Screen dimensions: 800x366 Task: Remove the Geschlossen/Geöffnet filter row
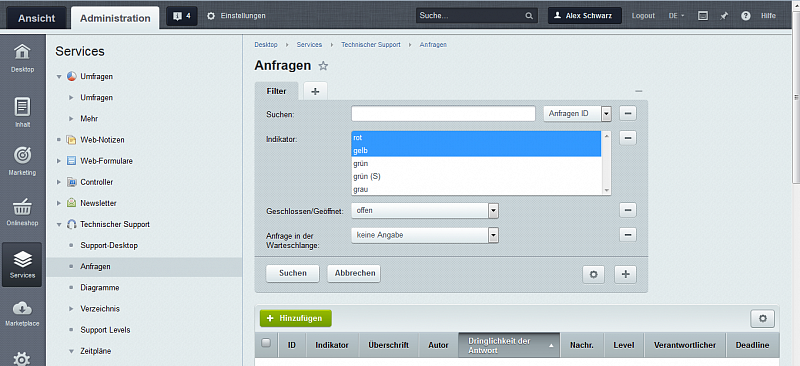pos(628,210)
